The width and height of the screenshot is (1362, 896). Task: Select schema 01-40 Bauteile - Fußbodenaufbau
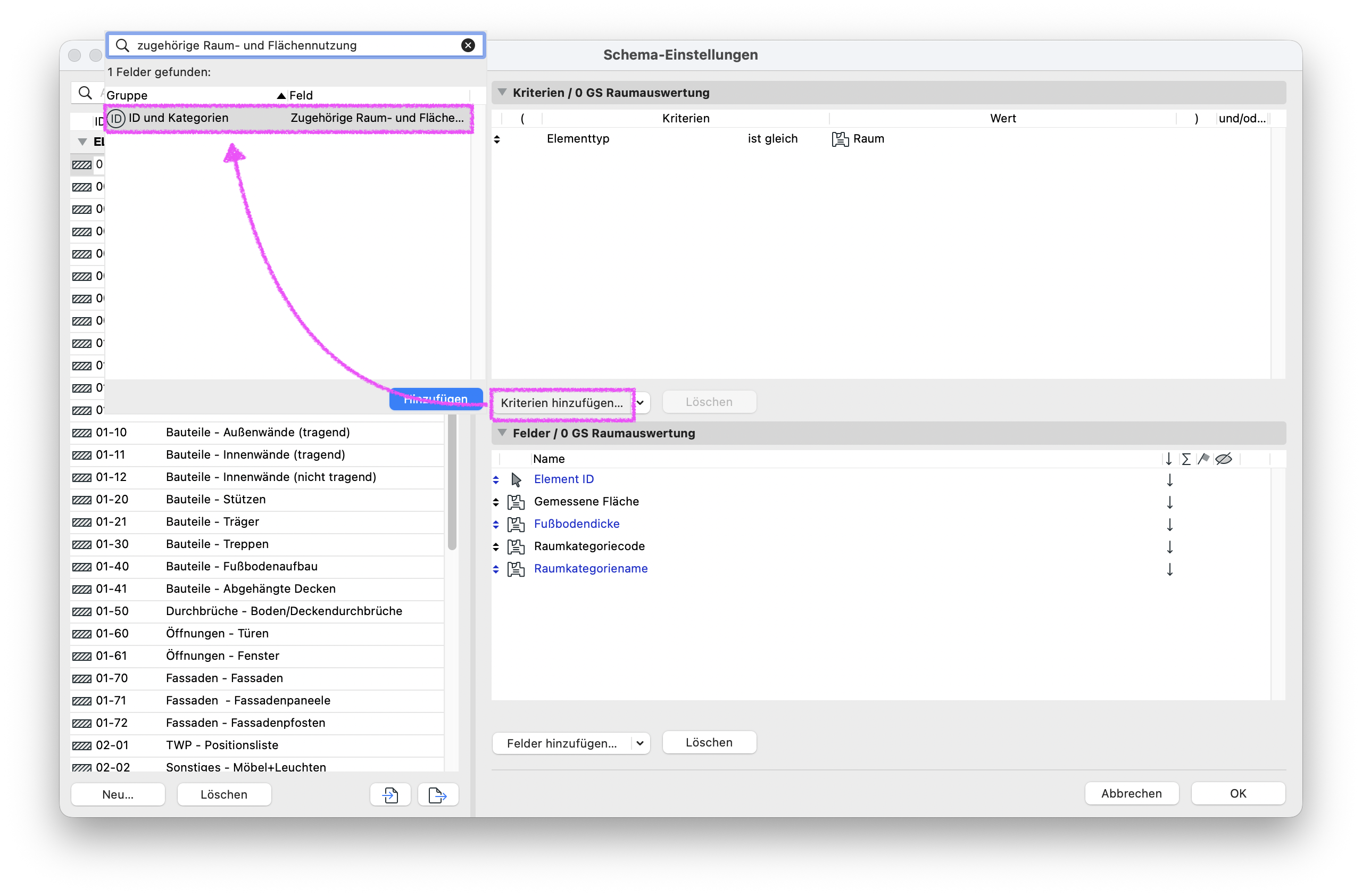pyautogui.click(x=257, y=566)
